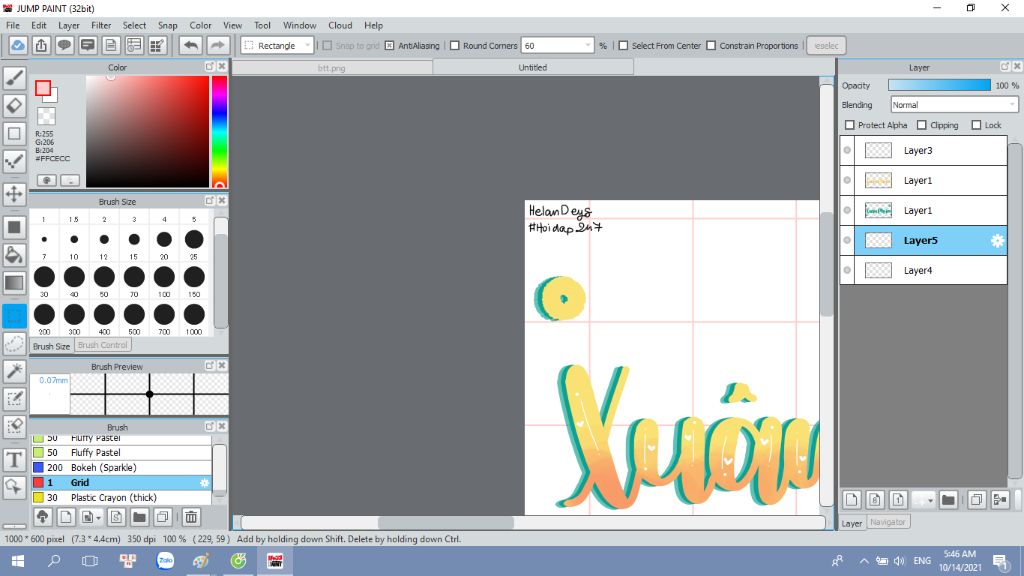Select the Bokeh (Sparkle) brush
The height and width of the screenshot is (576, 1024).
coord(121,468)
